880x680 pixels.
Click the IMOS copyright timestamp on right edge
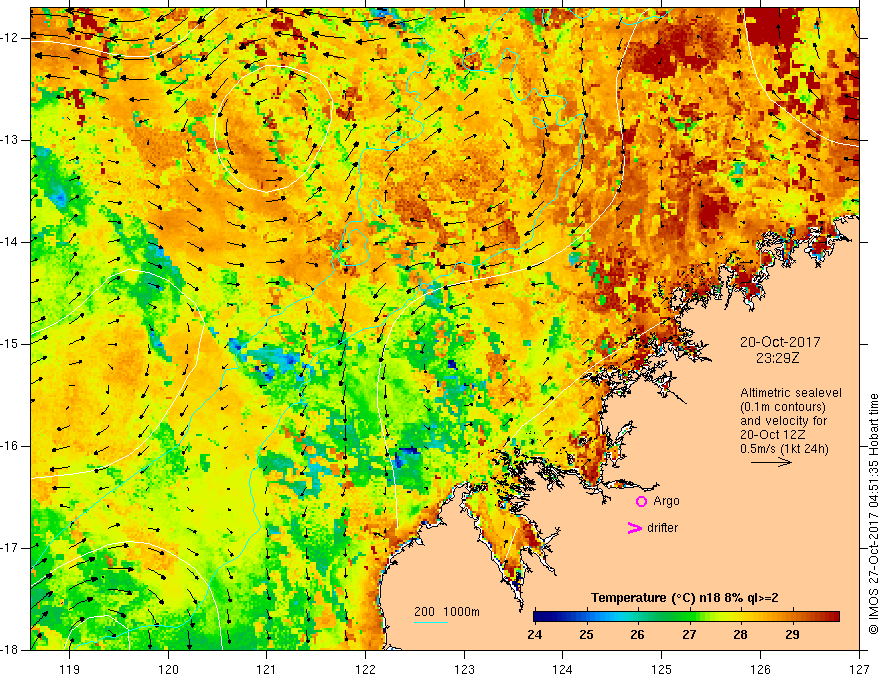point(873,514)
